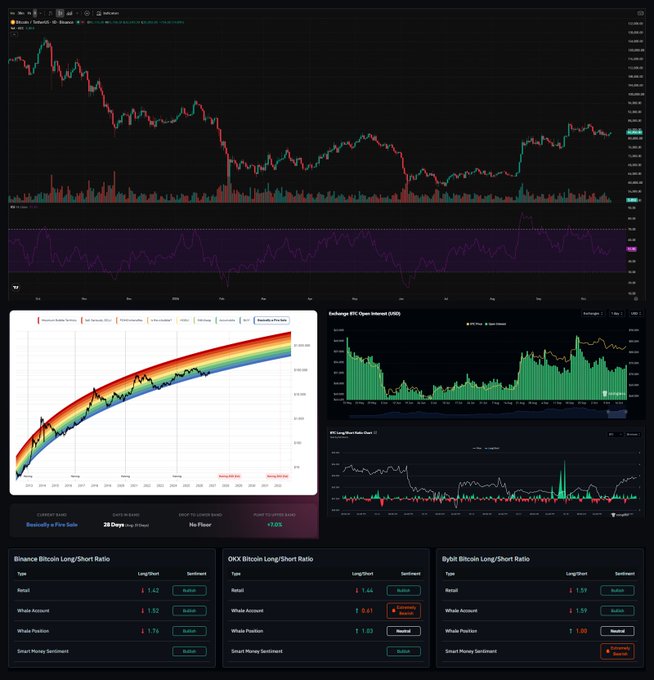Open the Exchanges dropdown on Open Interest chart
Image resolution: width=654 pixels, height=680 pixels.
click(x=592, y=314)
